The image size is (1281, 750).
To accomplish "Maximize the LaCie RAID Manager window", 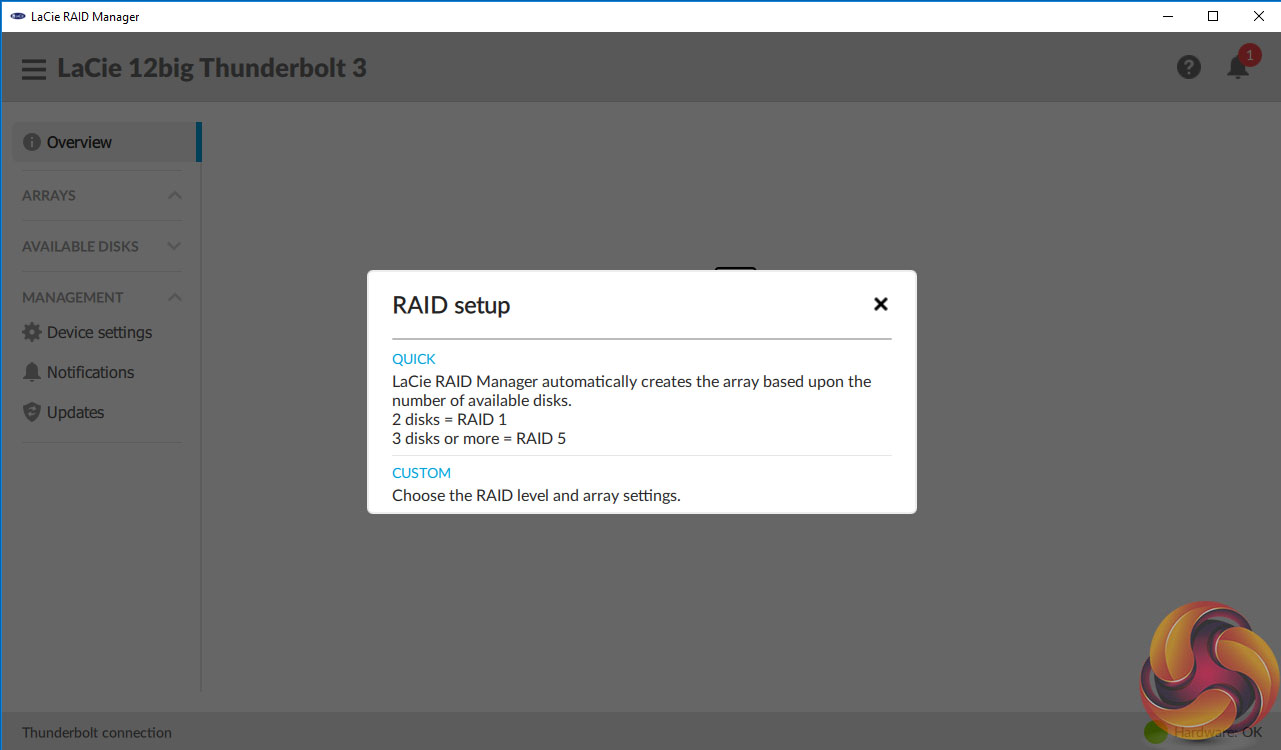I will click(1213, 16).
